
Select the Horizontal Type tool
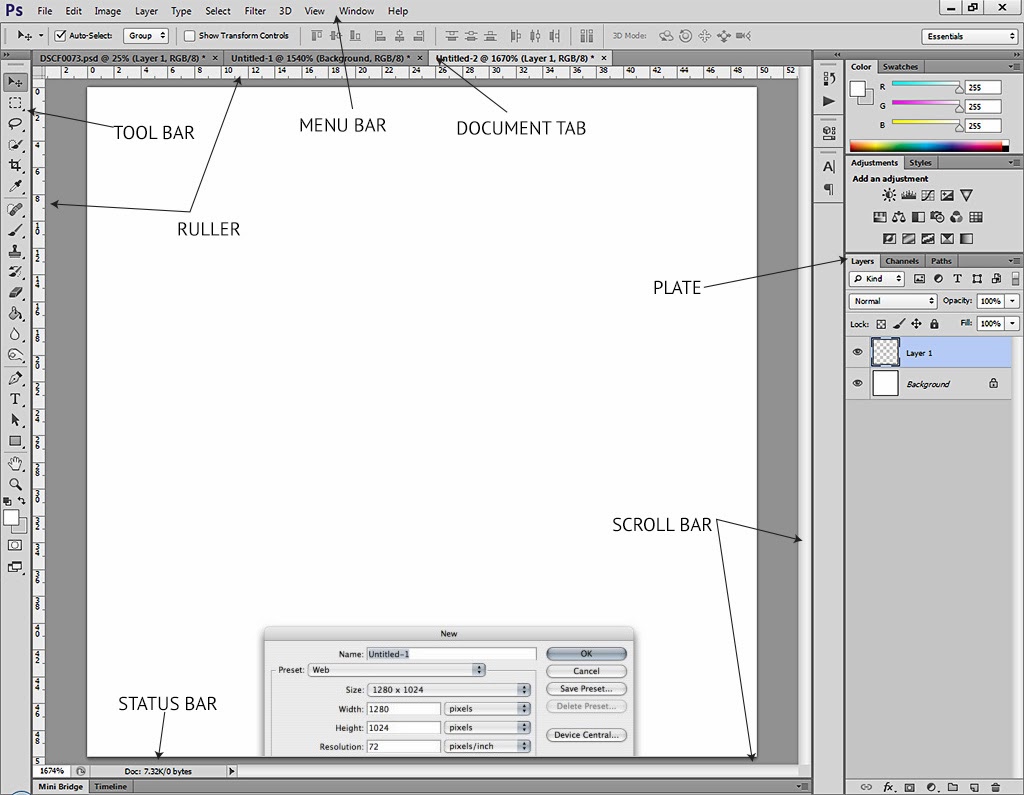point(16,398)
